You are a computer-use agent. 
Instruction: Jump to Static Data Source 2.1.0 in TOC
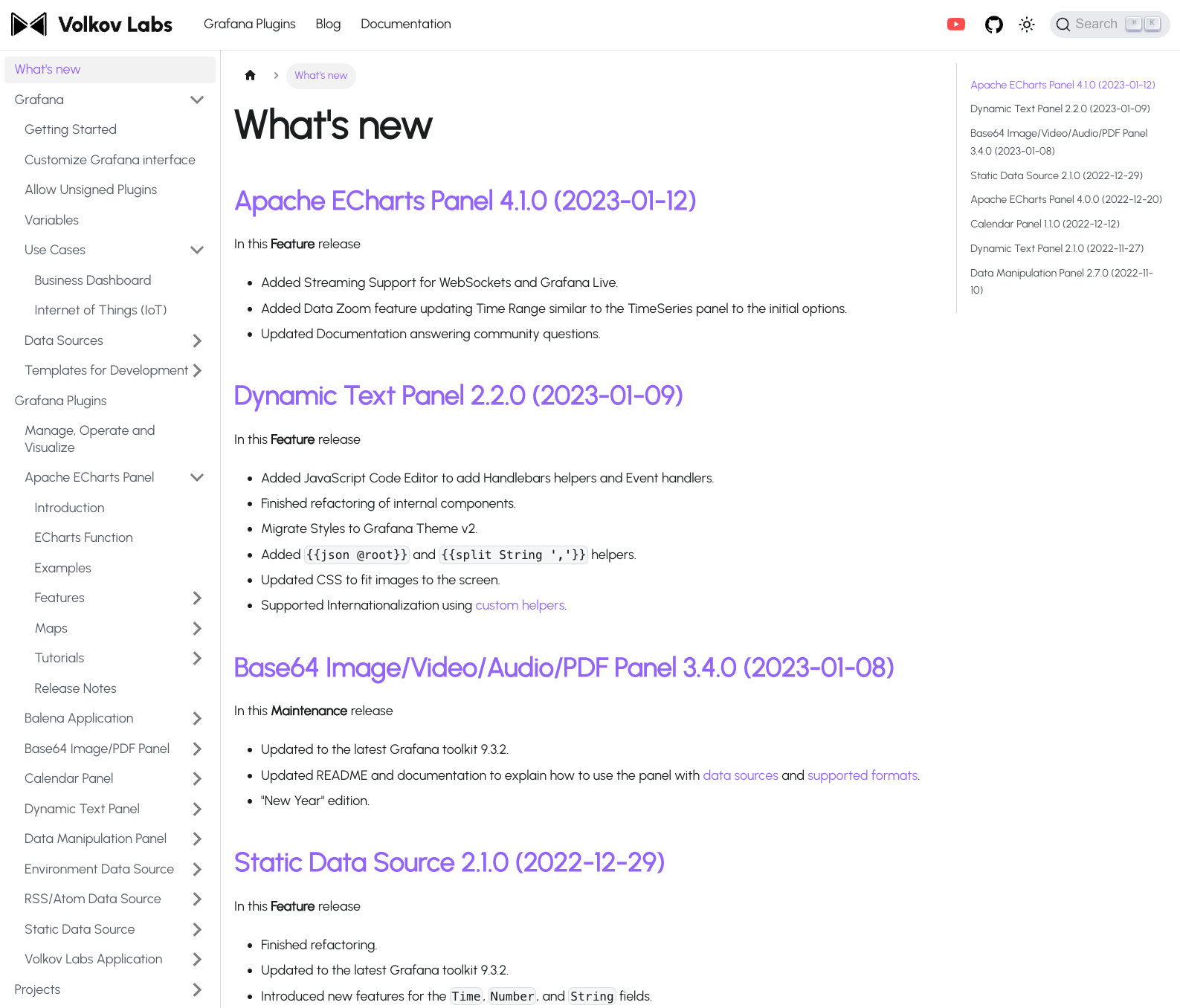(x=1057, y=175)
